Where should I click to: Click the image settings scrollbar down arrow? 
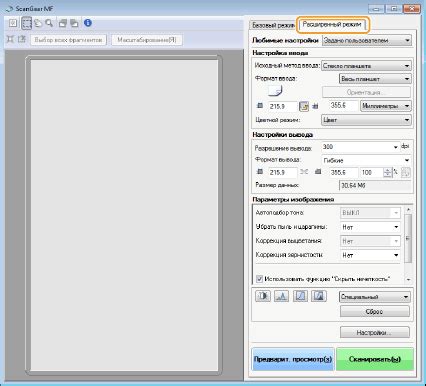point(408,279)
